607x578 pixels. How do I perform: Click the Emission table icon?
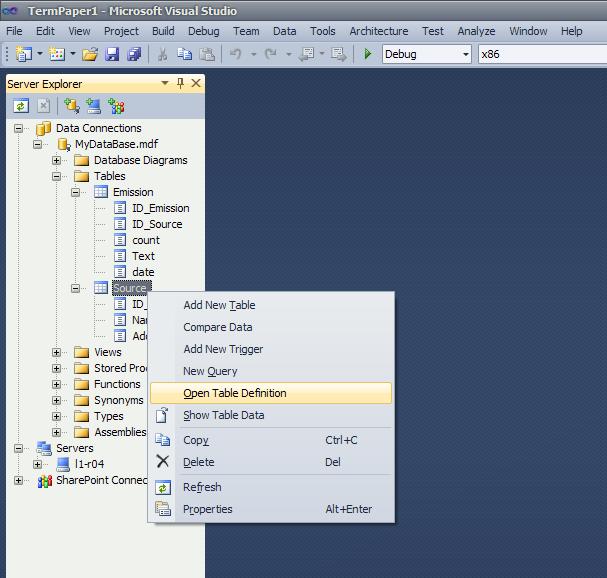(x=101, y=192)
